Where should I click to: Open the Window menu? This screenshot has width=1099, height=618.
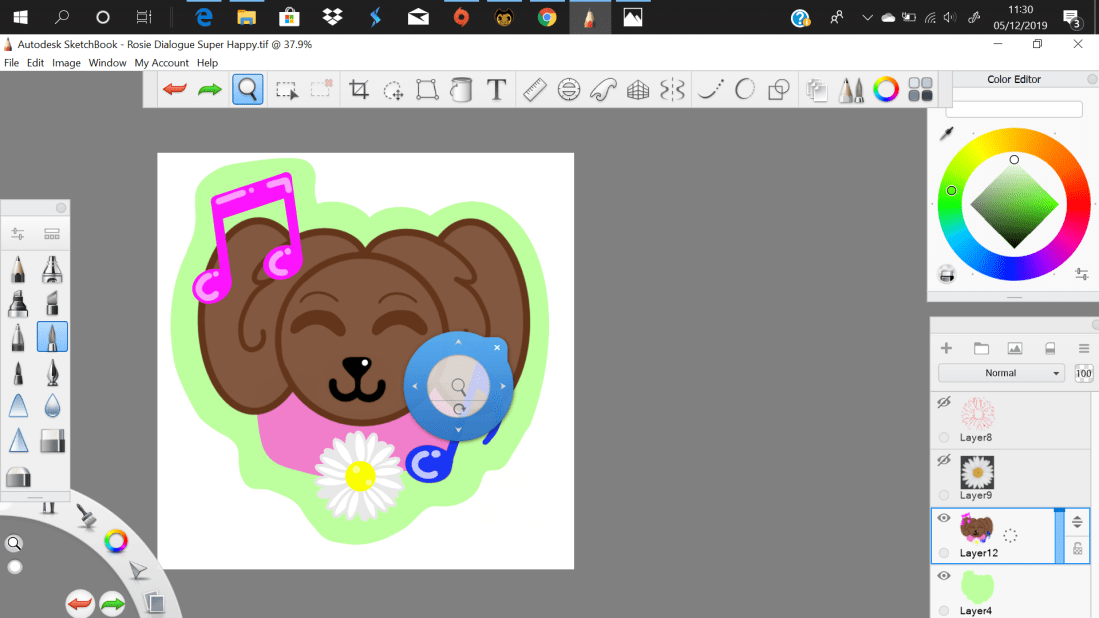[x=107, y=63]
